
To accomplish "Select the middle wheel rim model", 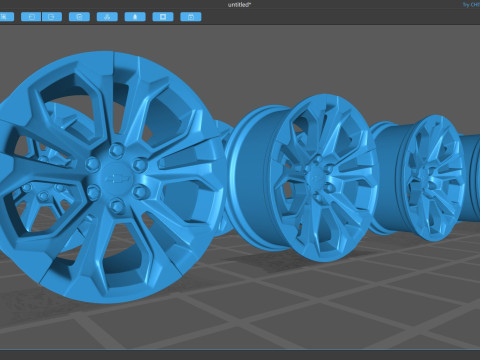I will pos(302,177).
